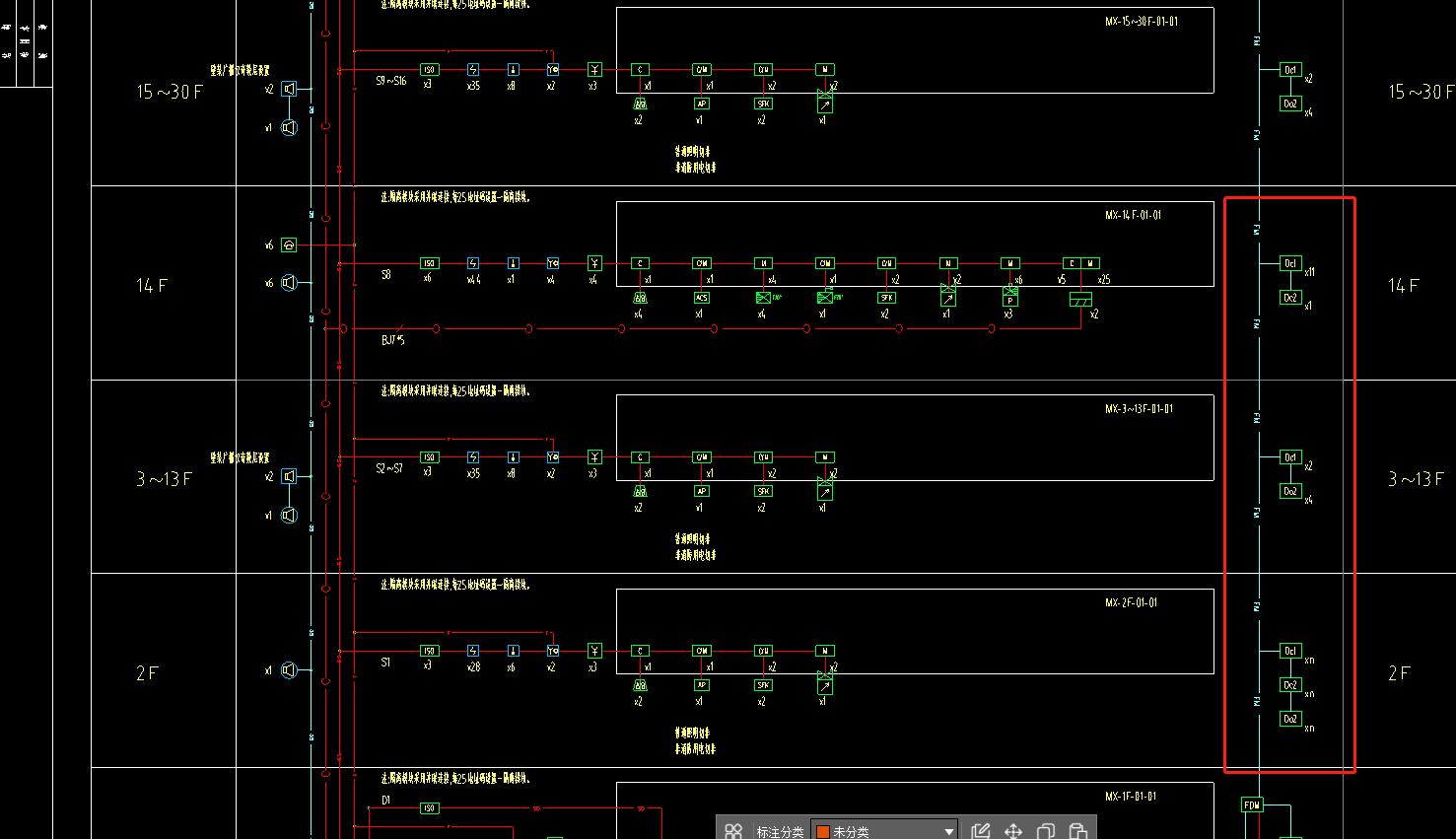Click the left-side 2 F floor label
Image resolution: width=1456 pixels, height=839 pixels.
click(x=147, y=673)
